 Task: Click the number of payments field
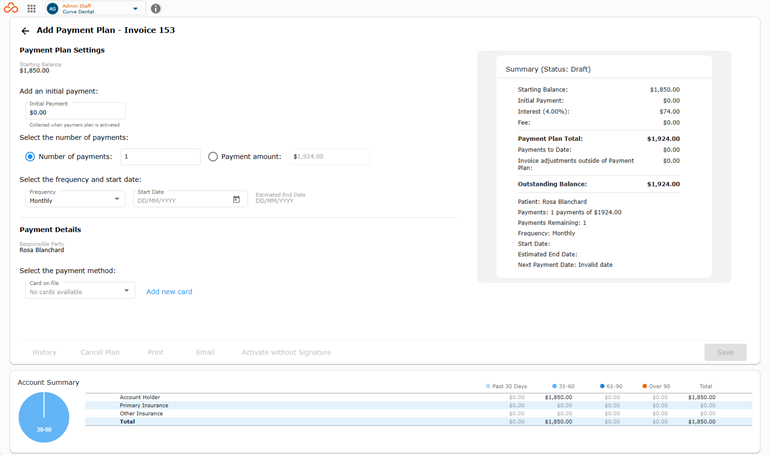click(x=160, y=157)
